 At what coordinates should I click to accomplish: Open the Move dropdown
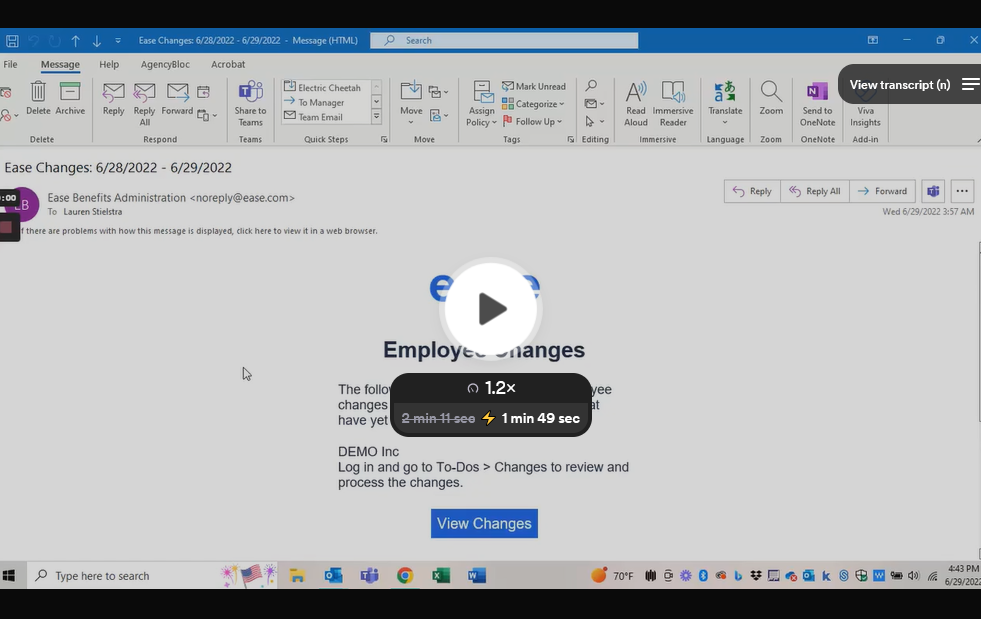(411, 103)
